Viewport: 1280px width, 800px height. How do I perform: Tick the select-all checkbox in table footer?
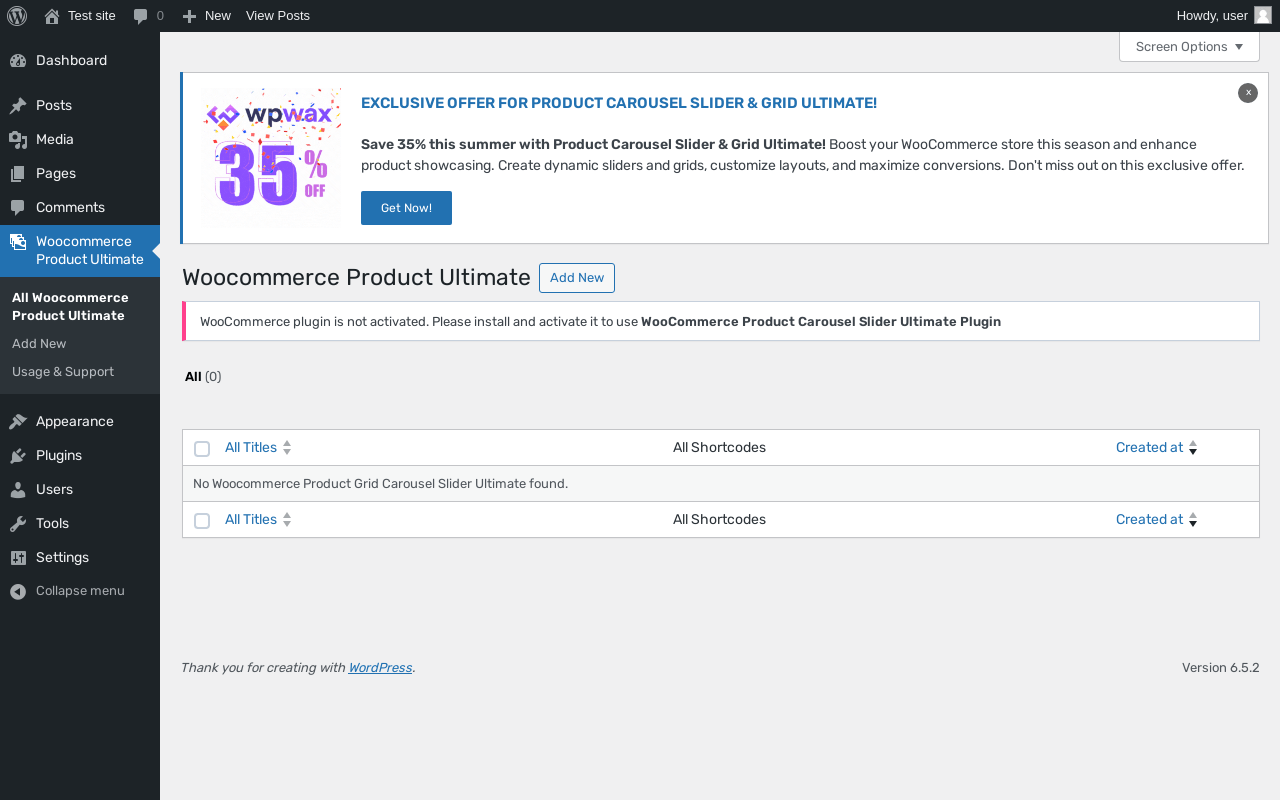[x=202, y=521]
